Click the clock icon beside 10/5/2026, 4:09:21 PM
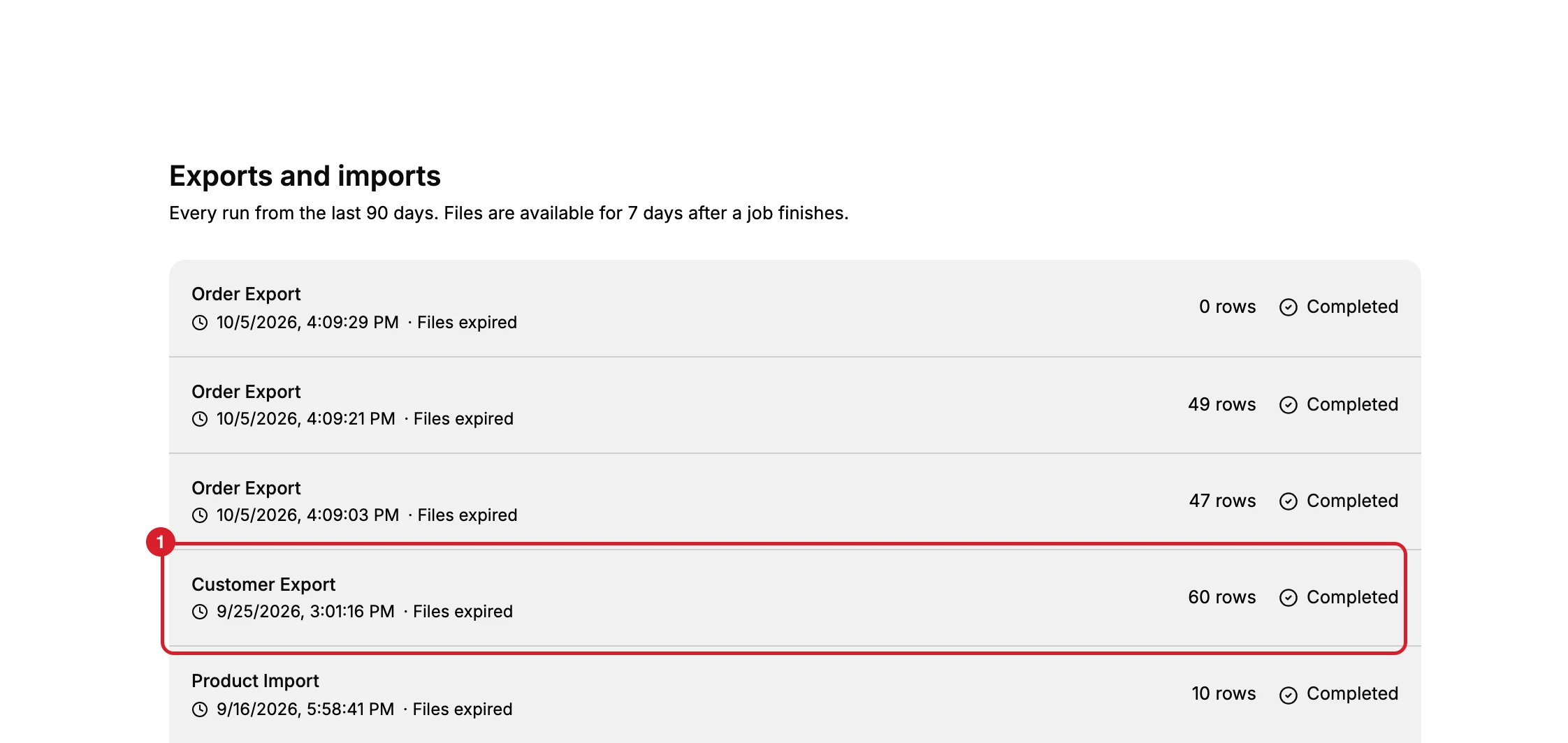The width and height of the screenshot is (1568, 743). [200, 419]
